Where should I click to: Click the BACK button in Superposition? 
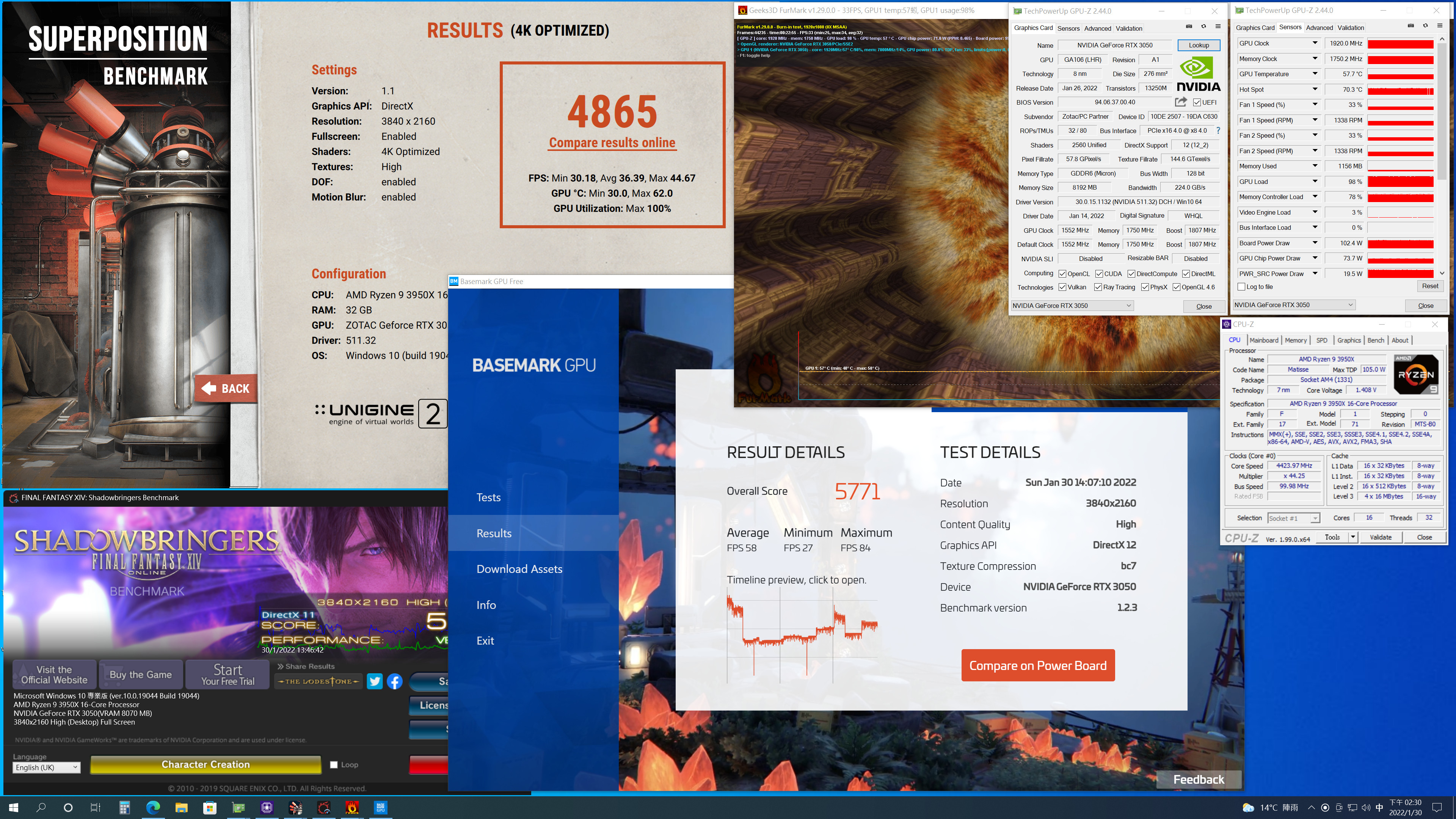pos(226,388)
